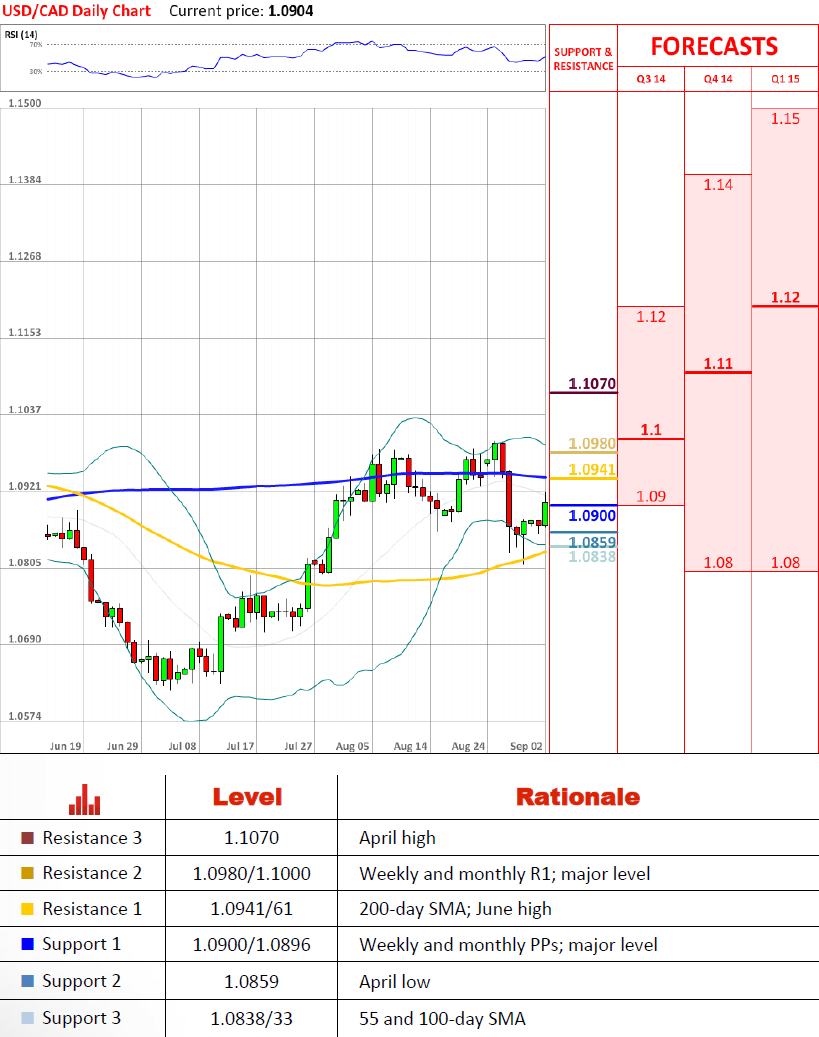This screenshot has width=819, height=1037.
Task: Click the Aug 05 date axis label
Action: [x=353, y=746]
